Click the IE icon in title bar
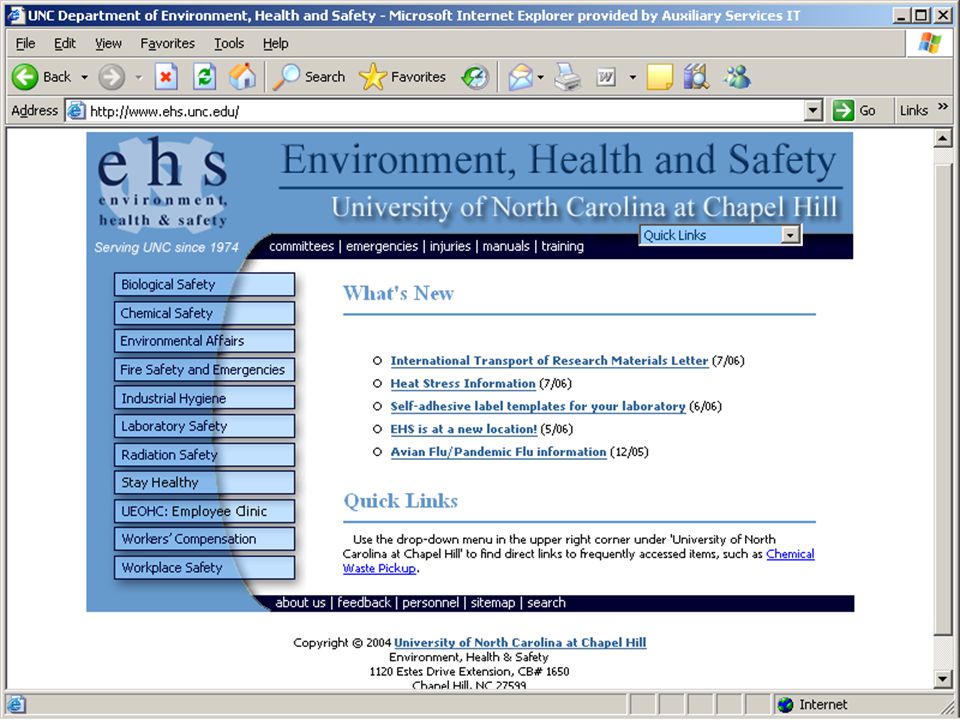Image resolution: width=960 pixels, height=720 pixels. tap(16, 15)
